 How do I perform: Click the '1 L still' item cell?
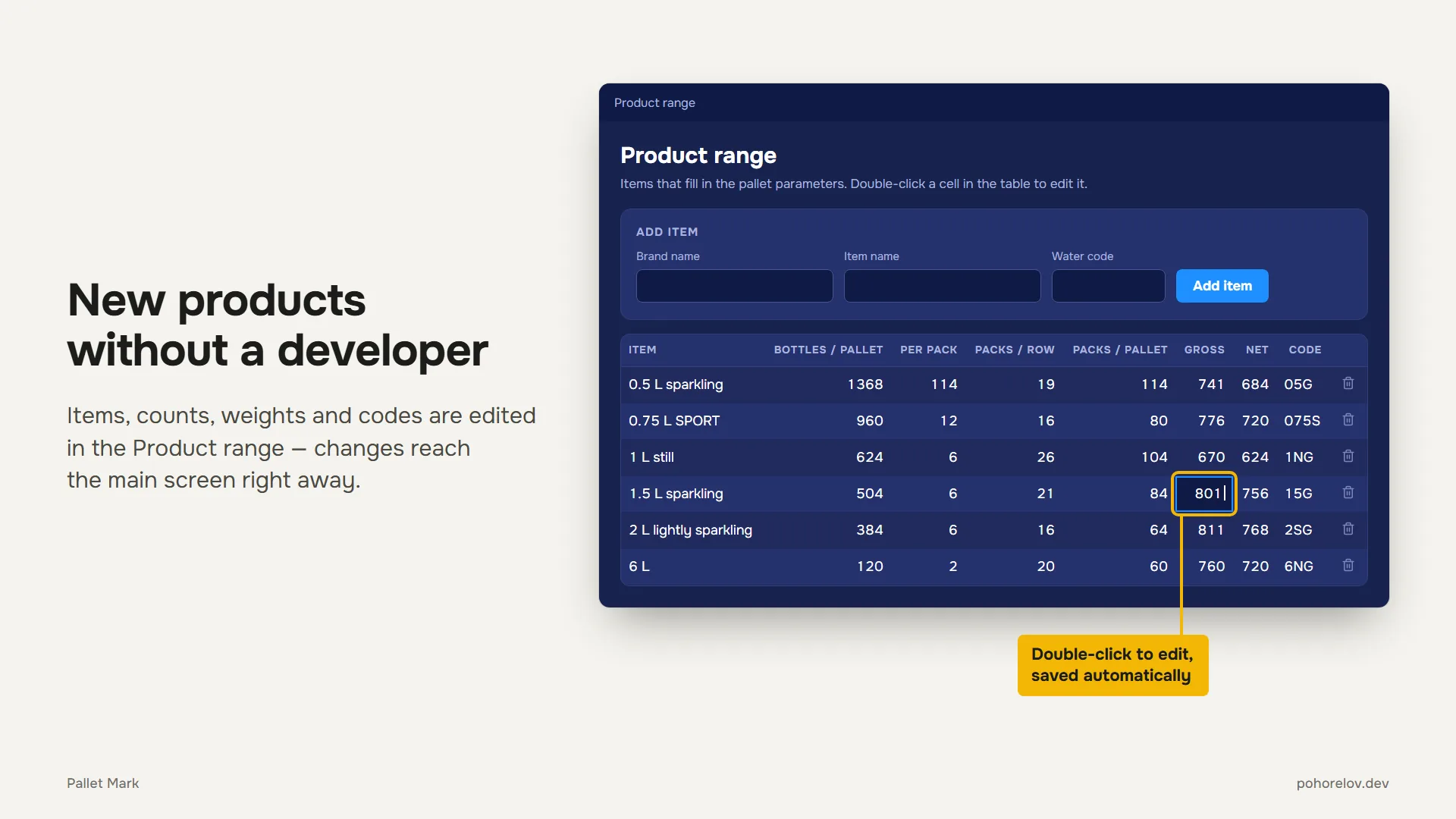pyautogui.click(x=651, y=457)
